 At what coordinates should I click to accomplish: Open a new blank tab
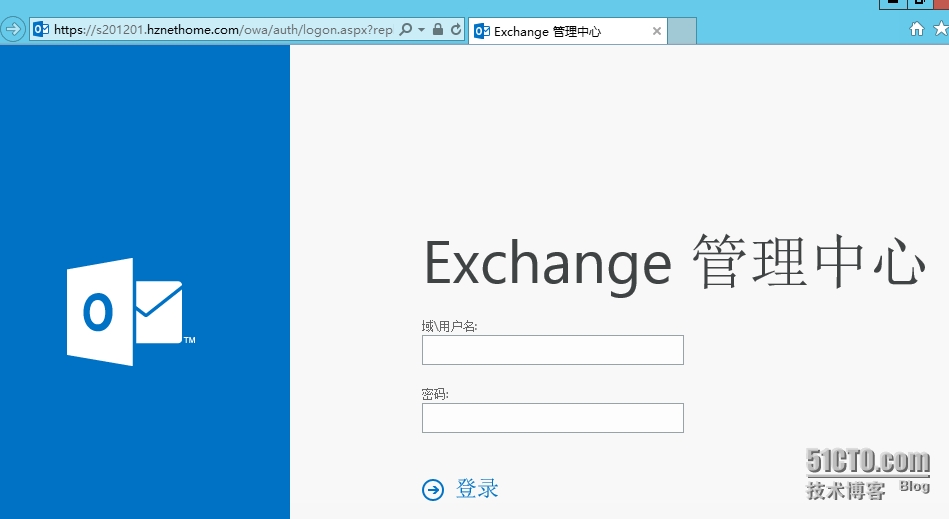tap(681, 31)
